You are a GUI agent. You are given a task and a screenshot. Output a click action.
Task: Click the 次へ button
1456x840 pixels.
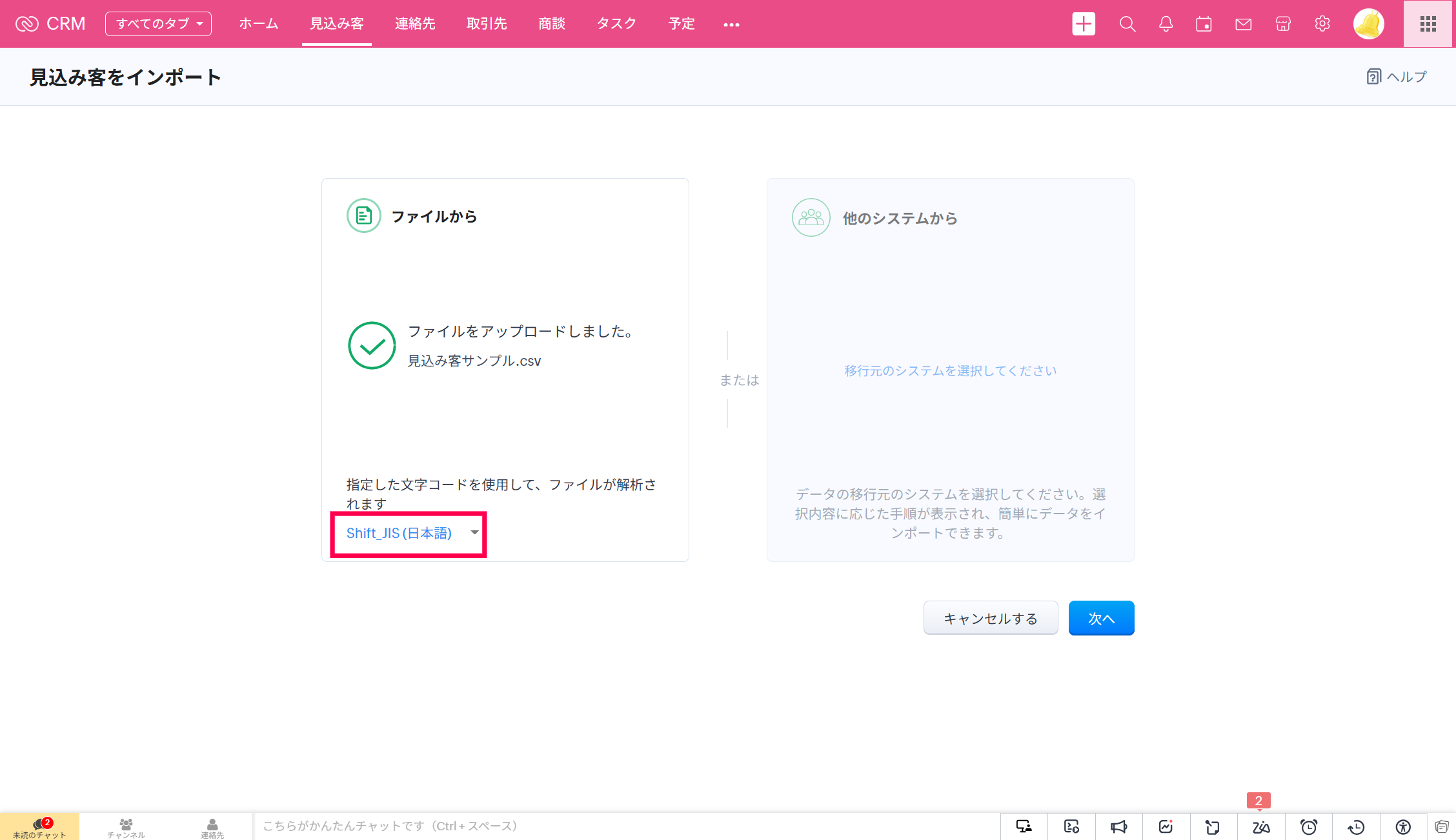(x=1101, y=618)
